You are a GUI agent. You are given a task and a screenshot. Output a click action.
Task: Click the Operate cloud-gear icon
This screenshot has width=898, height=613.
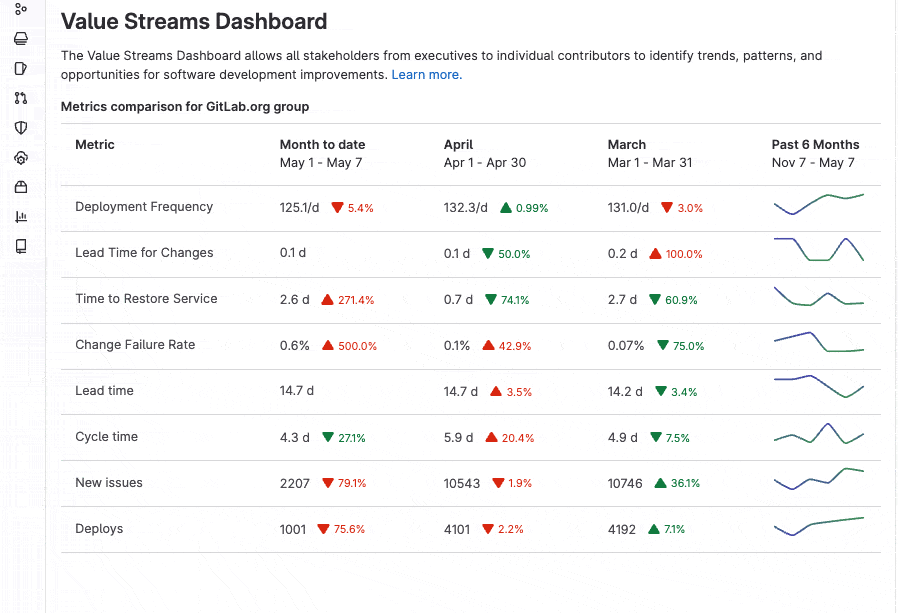click(22, 157)
